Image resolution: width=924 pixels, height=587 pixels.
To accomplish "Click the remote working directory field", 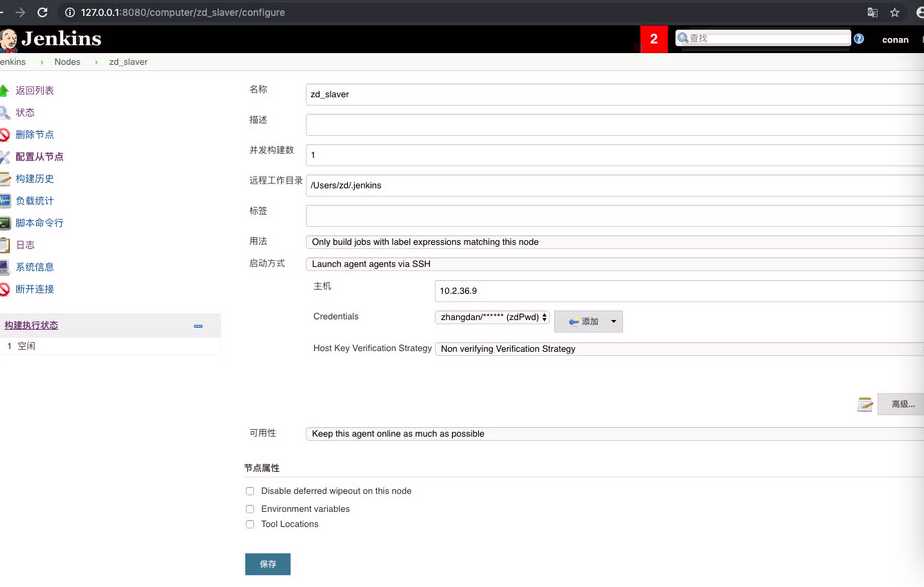I will pyautogui.click(x=615, y=186).
